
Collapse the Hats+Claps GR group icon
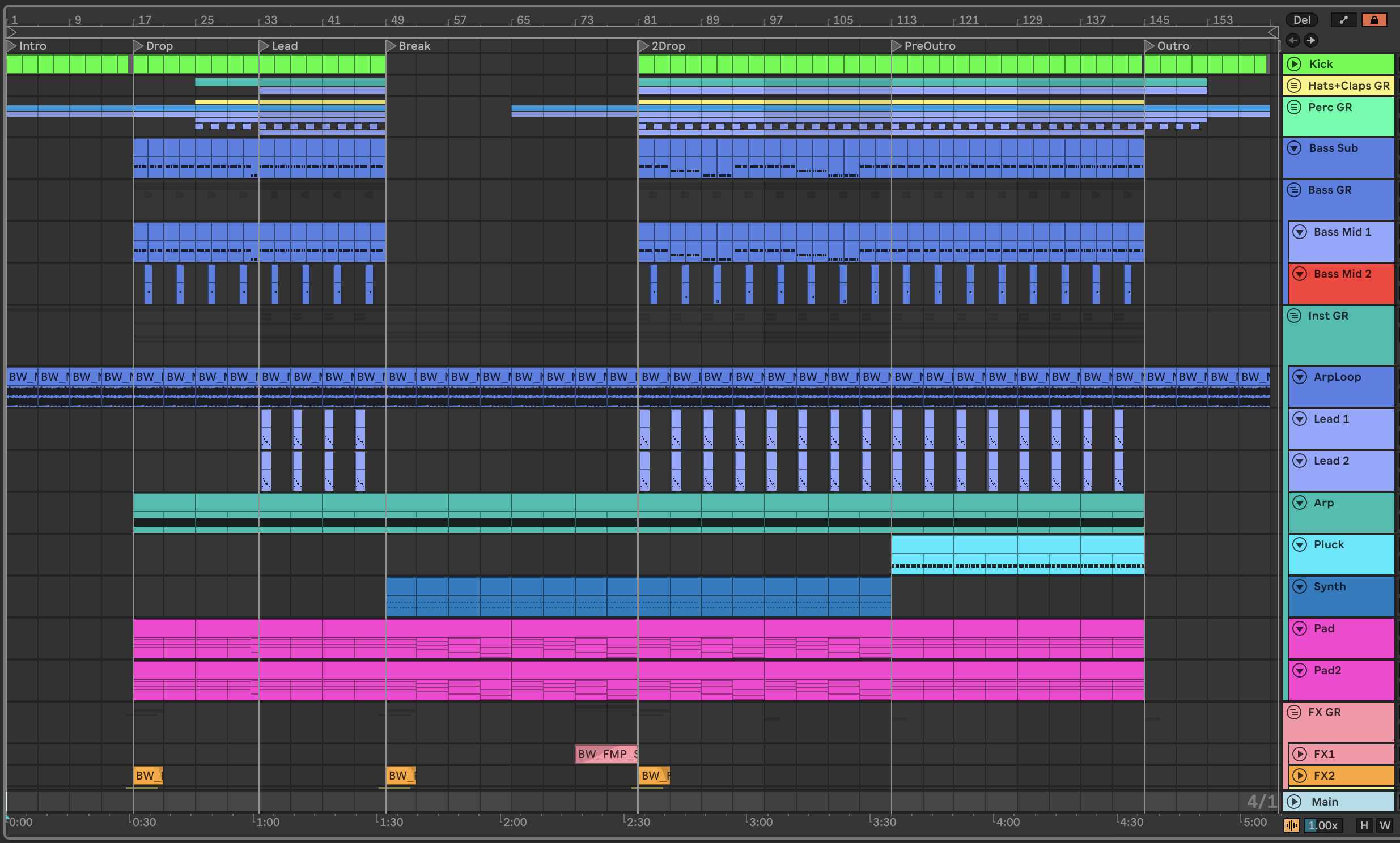pyautogui.click(x=1294, y=85)
